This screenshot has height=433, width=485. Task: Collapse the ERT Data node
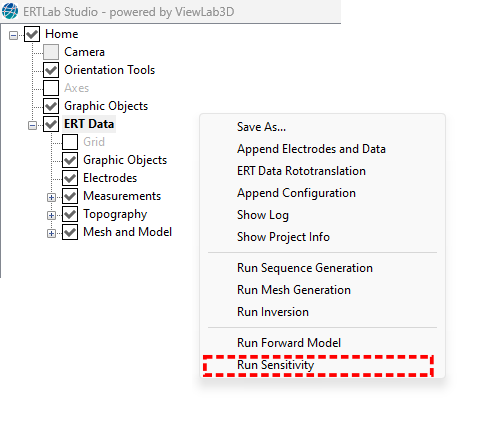pos(32,126)
